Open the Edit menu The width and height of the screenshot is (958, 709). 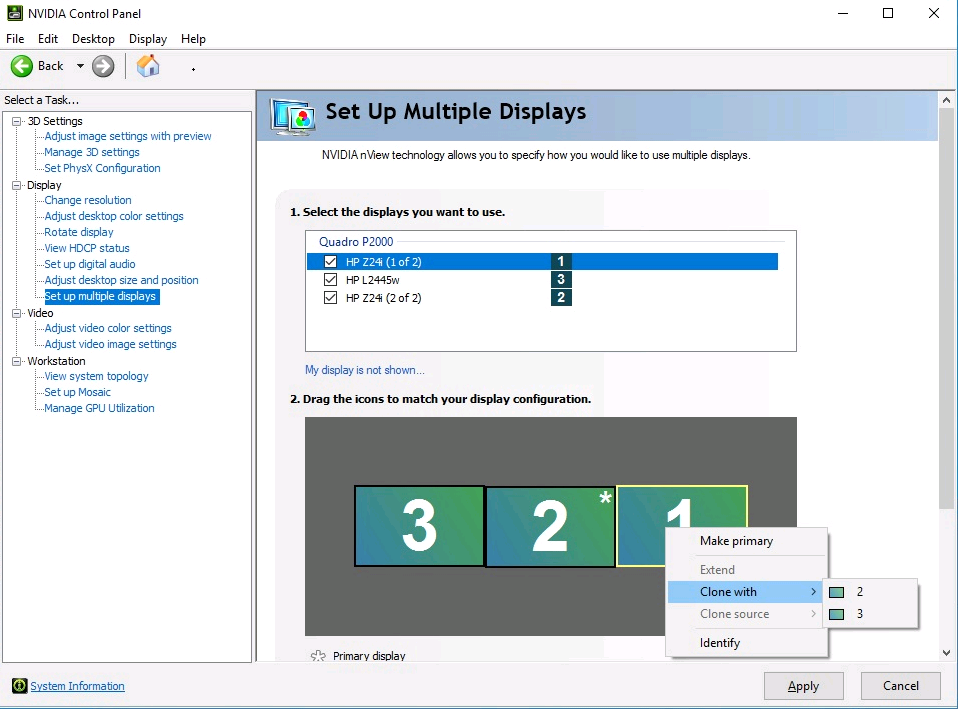[x=48, y=39]
